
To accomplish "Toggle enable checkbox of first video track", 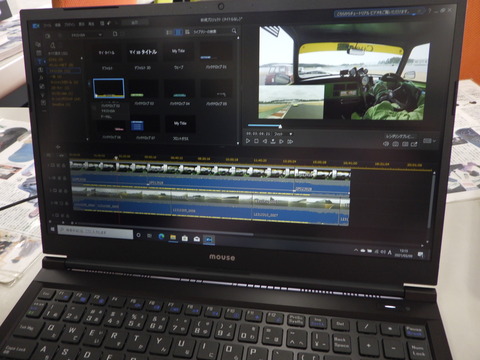I will 59,165.
